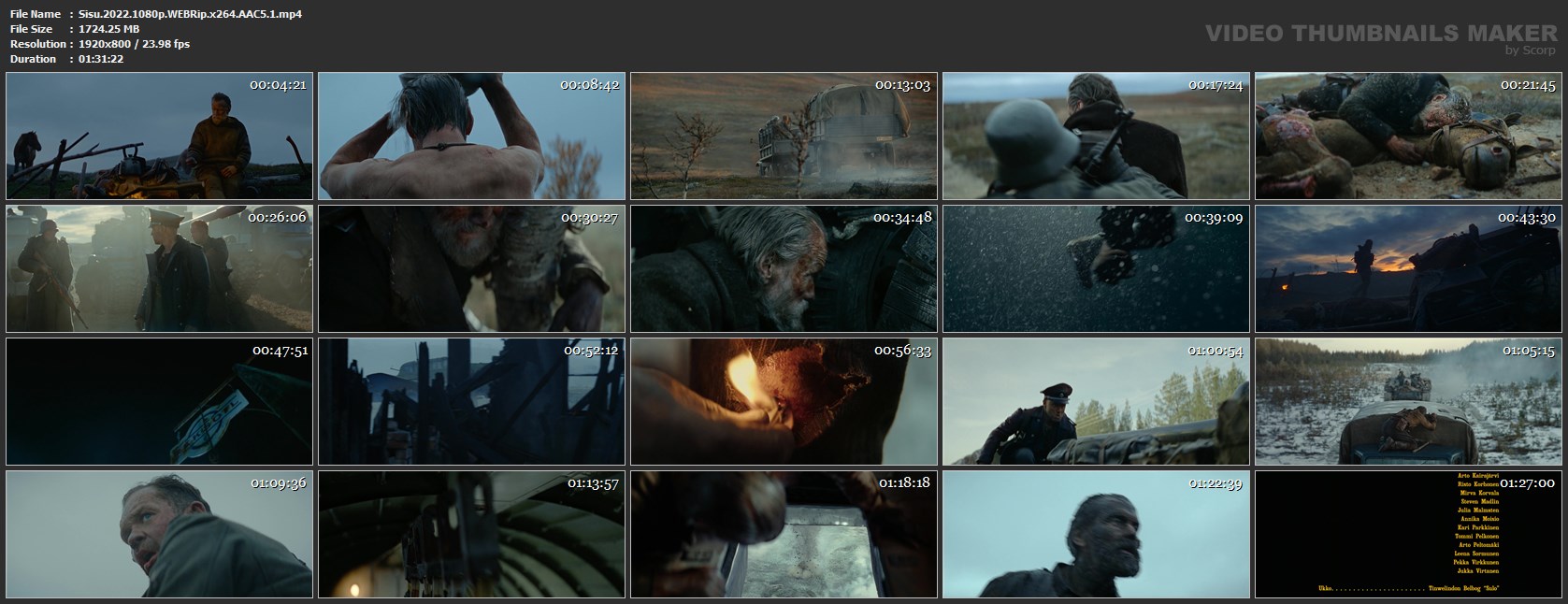Open the frame captured at 00:08:42
Viewport: 1568px width, 604px height.
pos(471,137)
